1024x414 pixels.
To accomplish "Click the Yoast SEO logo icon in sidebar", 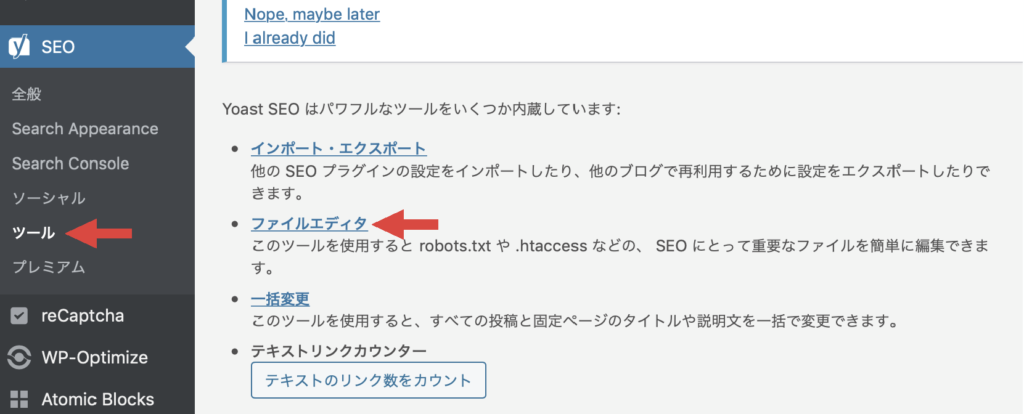I will coord(19,46).
